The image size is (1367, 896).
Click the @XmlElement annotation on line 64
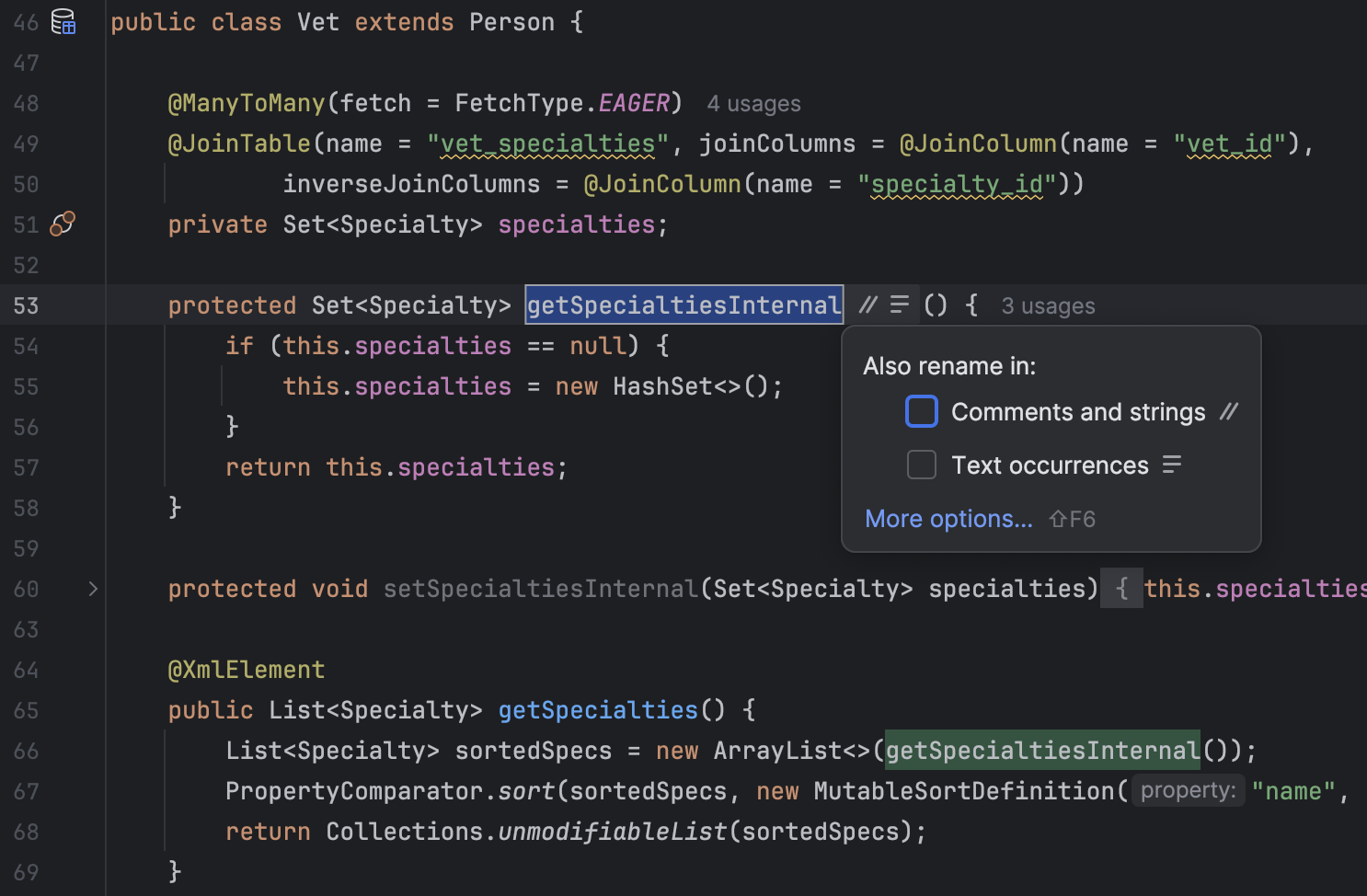pyautogui.click(x=246, y=669)
